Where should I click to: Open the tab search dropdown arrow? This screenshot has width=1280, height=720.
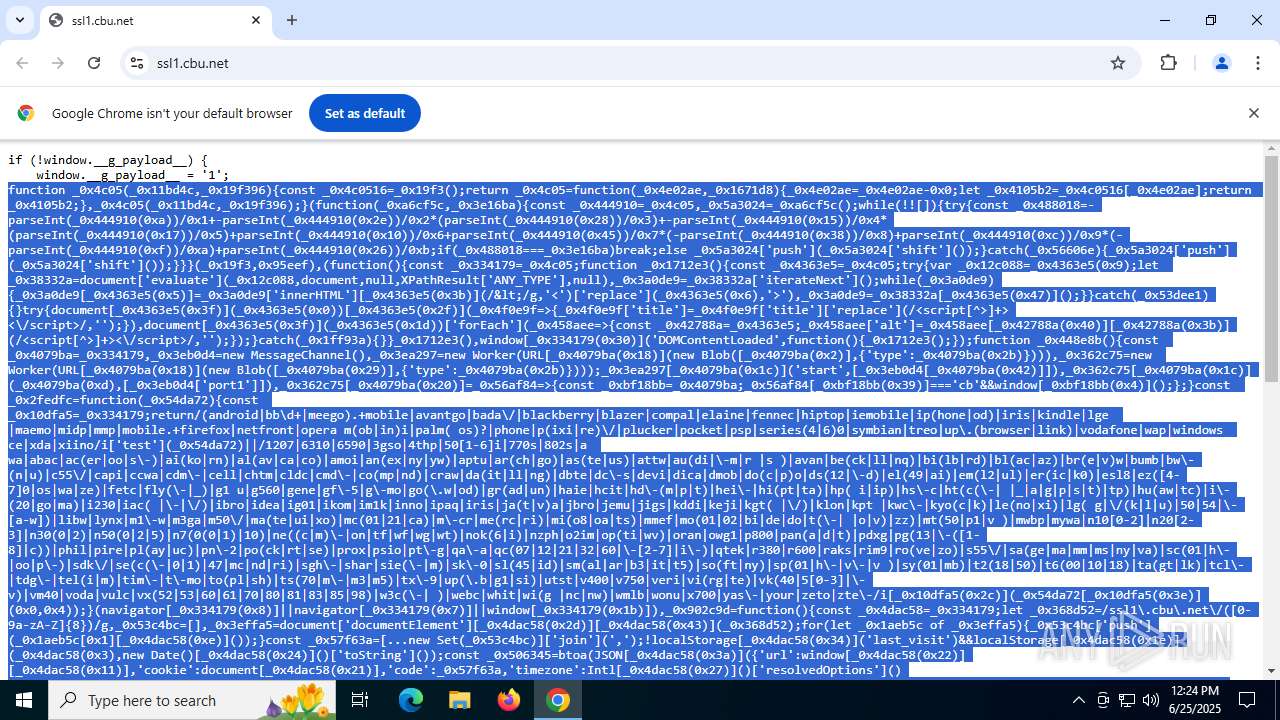(x=20, y=20)
